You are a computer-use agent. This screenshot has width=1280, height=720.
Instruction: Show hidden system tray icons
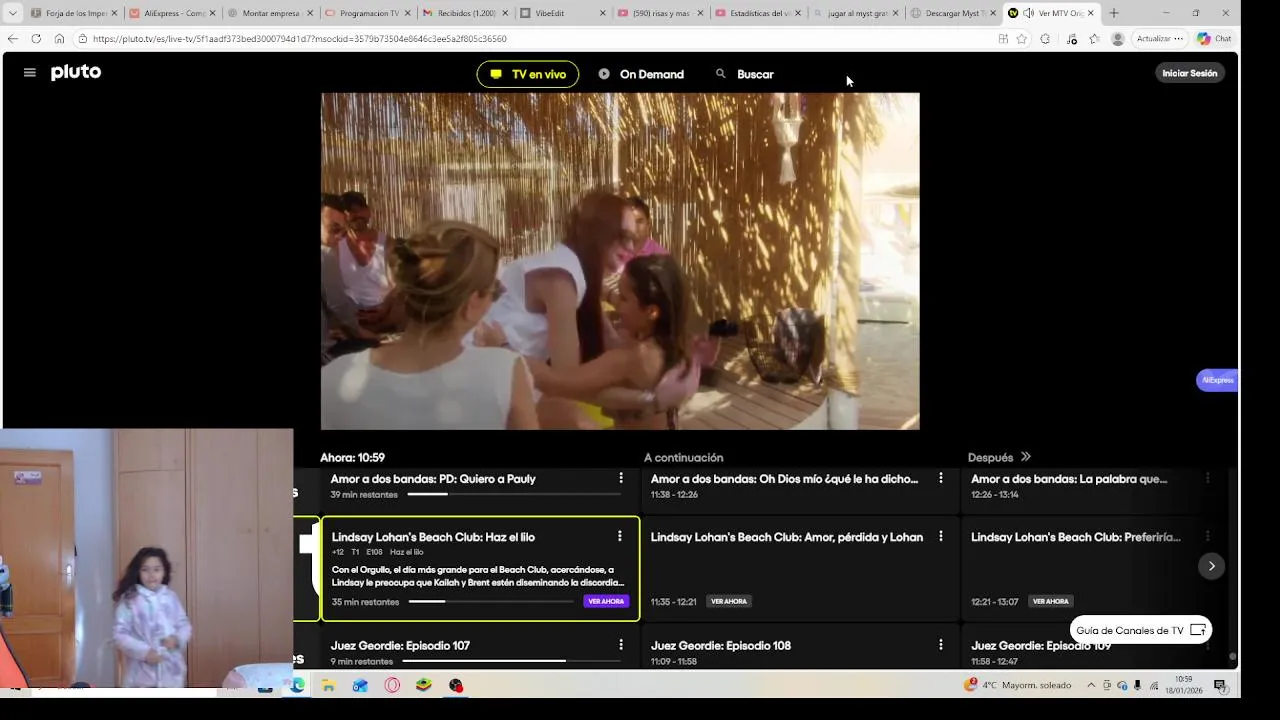coord(1091,685)
